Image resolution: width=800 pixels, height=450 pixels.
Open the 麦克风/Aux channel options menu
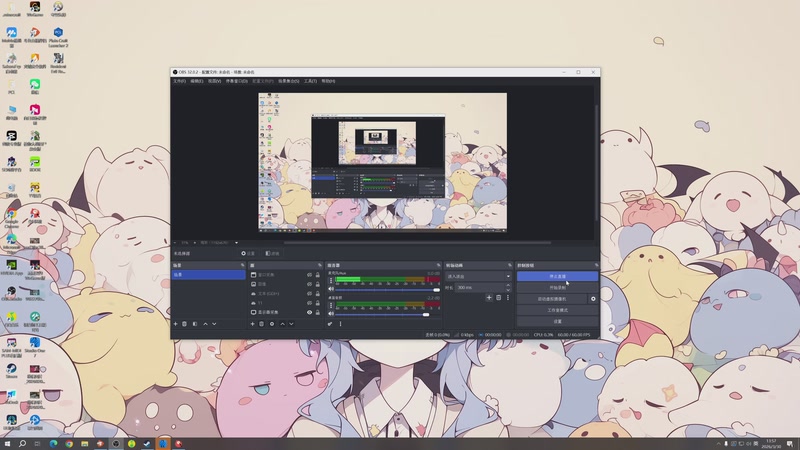pyautogui.click(x=331, y=281)
